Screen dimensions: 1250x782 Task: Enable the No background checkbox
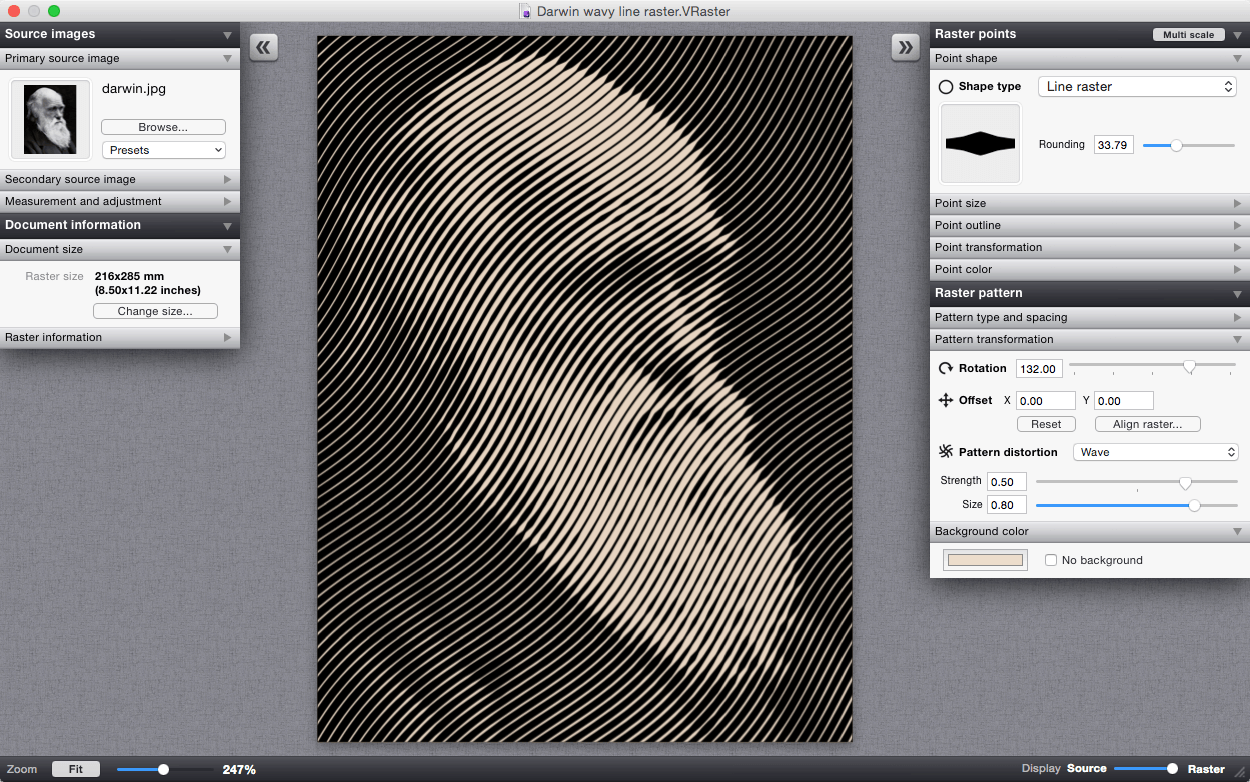tap(1049, 560)
